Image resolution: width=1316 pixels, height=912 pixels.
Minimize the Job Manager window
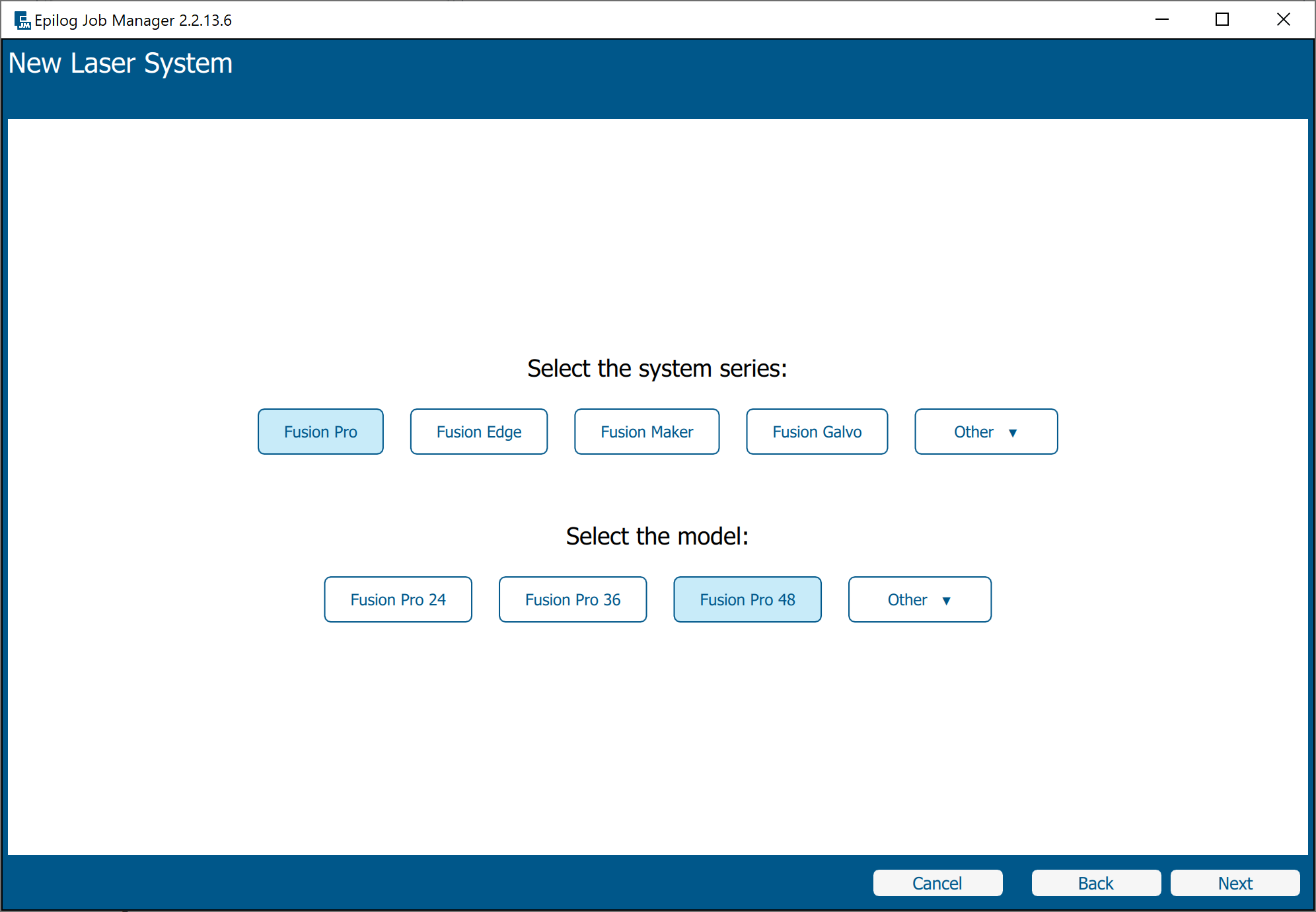(x=1162, y=20)
